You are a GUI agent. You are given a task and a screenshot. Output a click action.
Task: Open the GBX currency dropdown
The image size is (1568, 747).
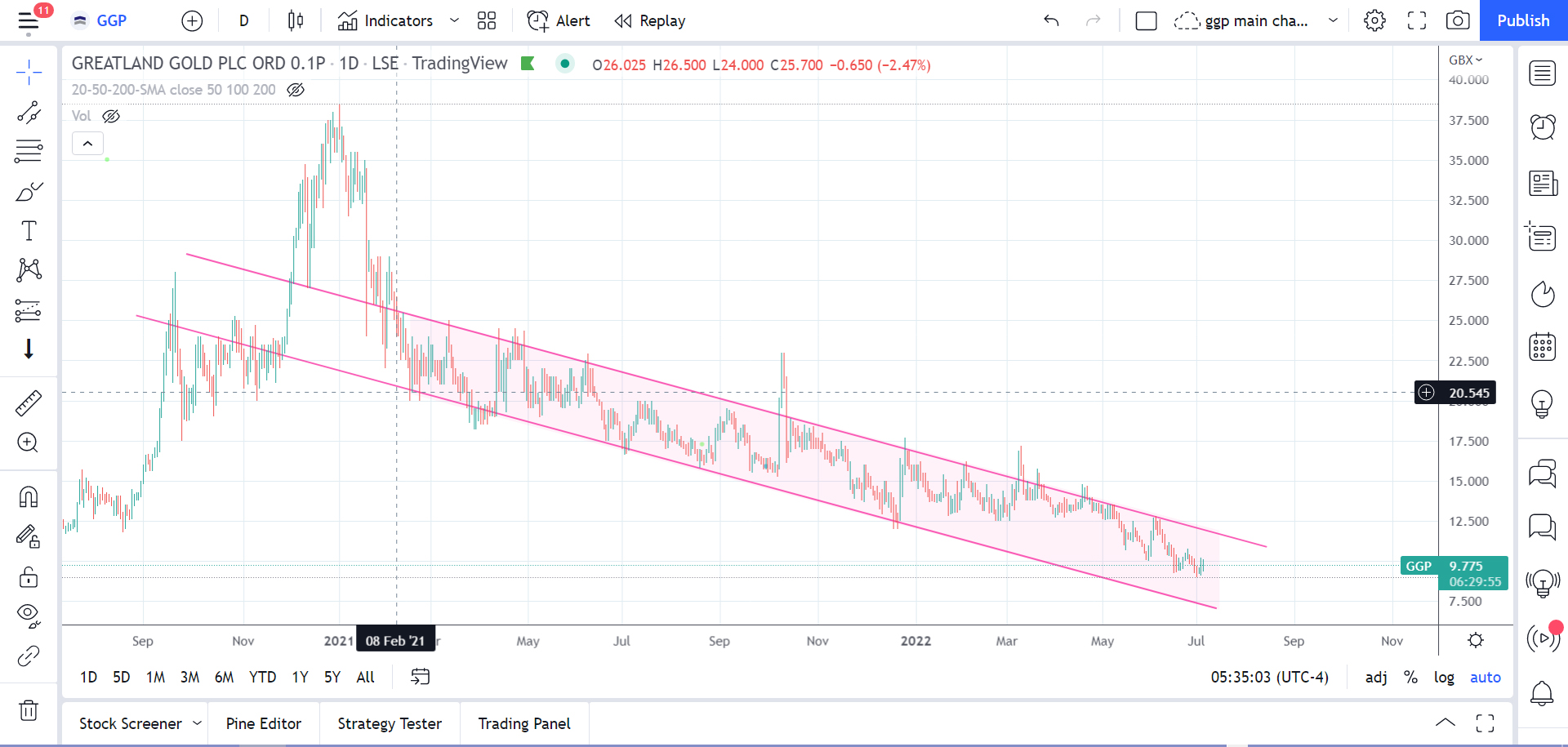[1465, 60]
